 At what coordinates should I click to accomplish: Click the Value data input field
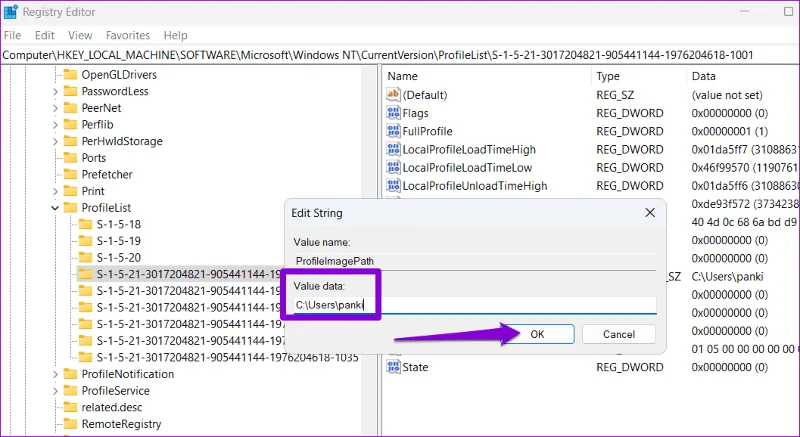474,305
